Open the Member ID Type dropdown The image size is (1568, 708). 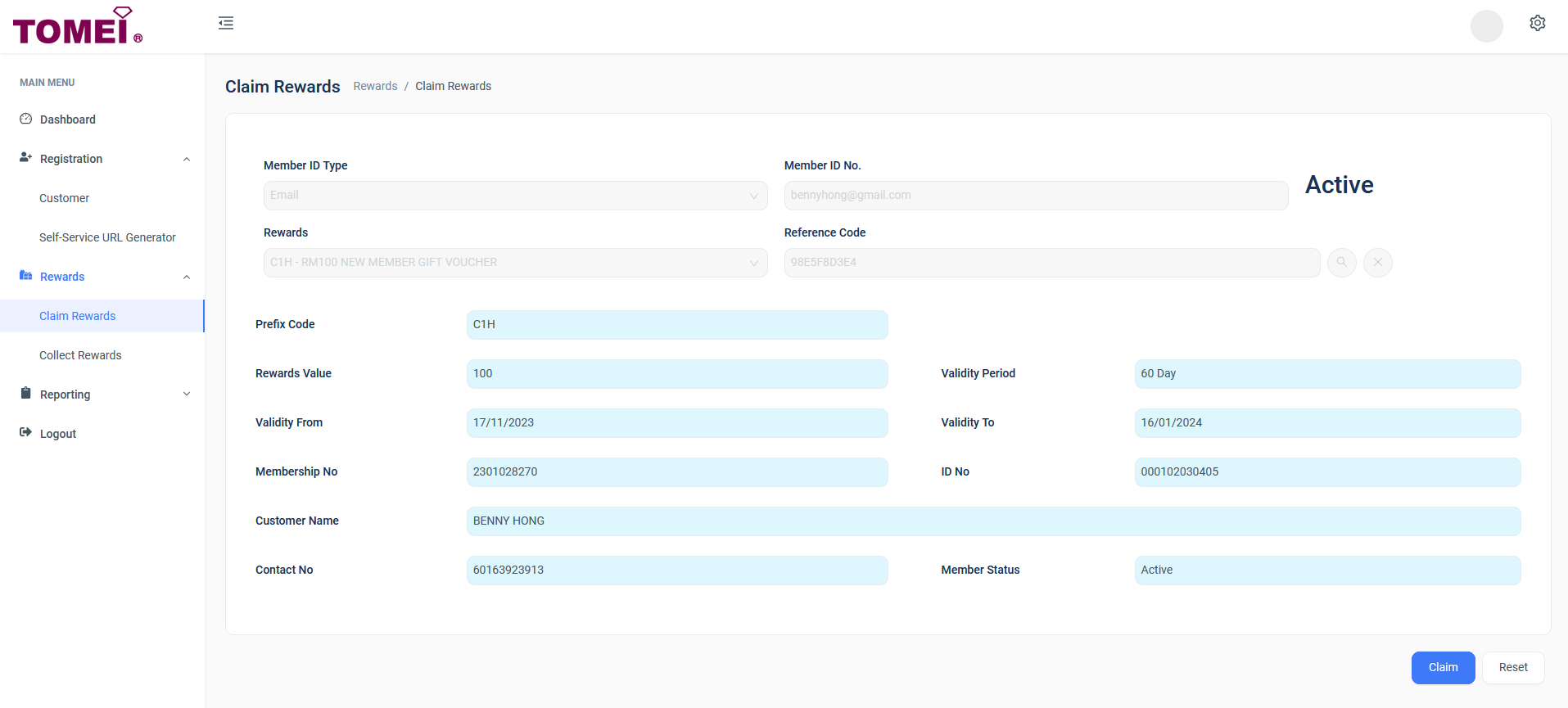point(515,196)
